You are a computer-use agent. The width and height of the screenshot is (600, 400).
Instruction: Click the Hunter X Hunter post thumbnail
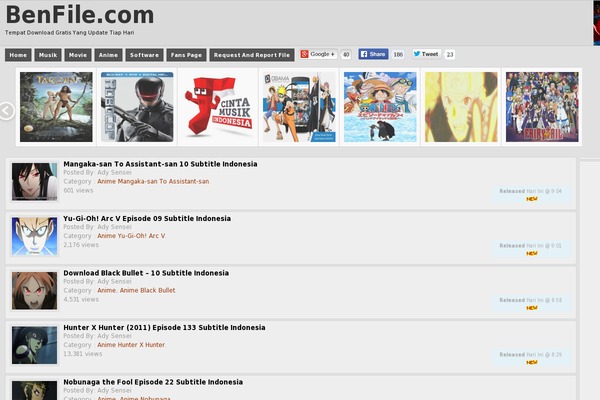click(34, 345)
